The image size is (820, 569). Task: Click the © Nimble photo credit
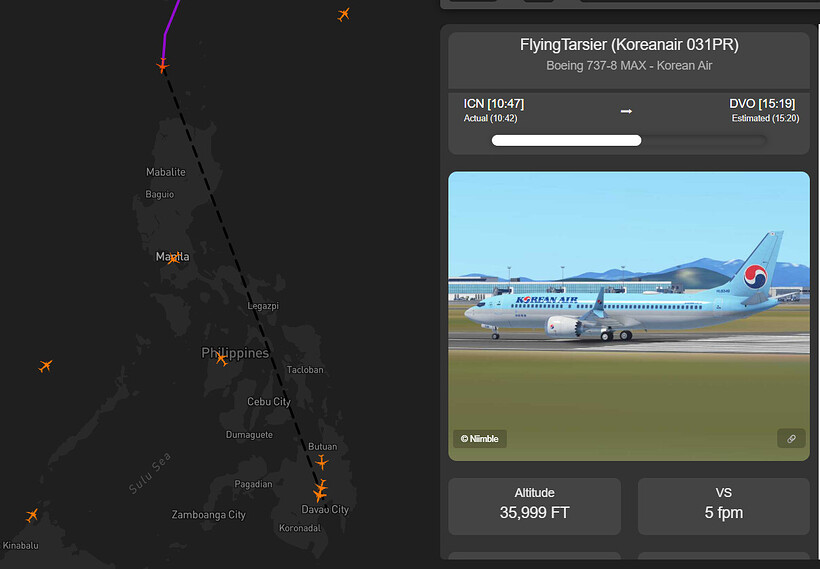(480, 438)
